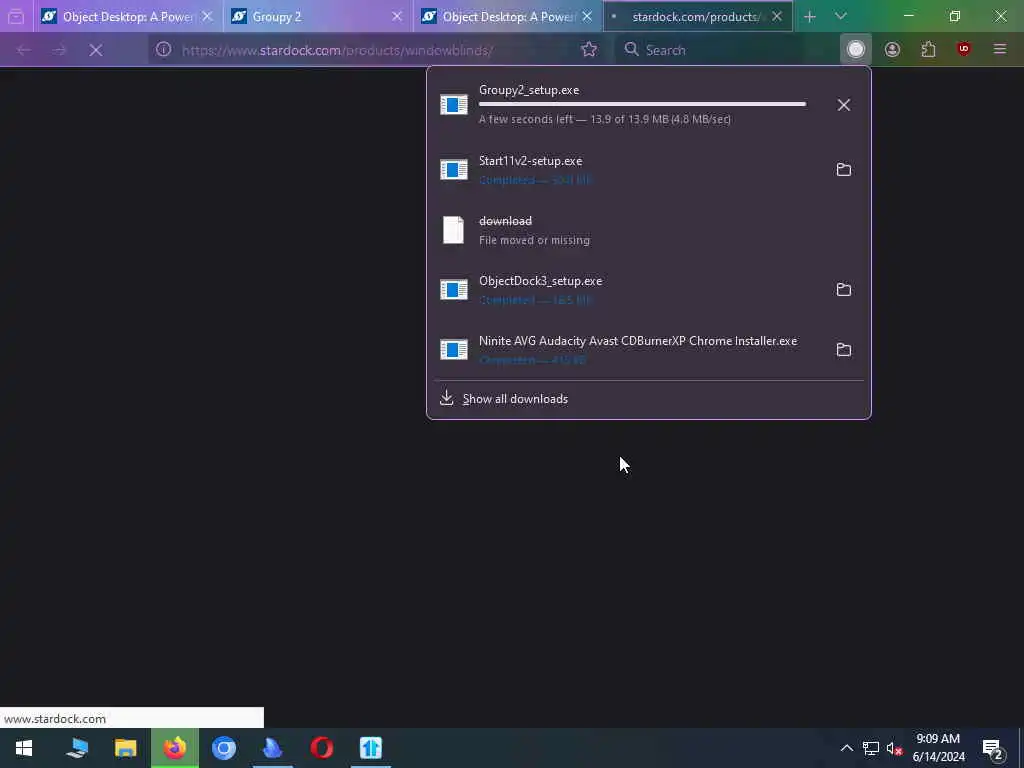Open the notification center icon

point(993,748)
